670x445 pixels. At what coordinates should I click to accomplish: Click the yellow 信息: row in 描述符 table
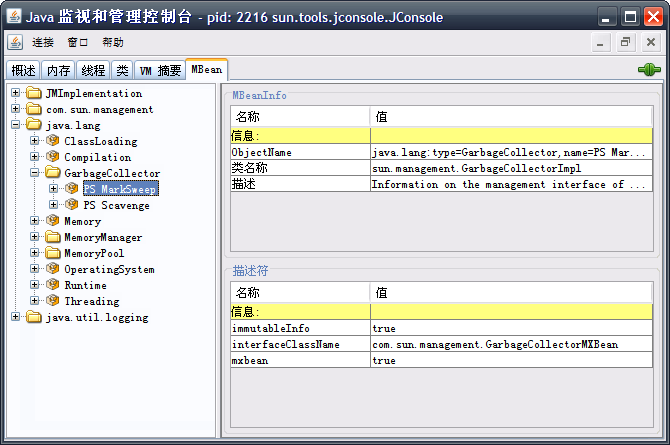pyautogui.click(x=442, y=312)
